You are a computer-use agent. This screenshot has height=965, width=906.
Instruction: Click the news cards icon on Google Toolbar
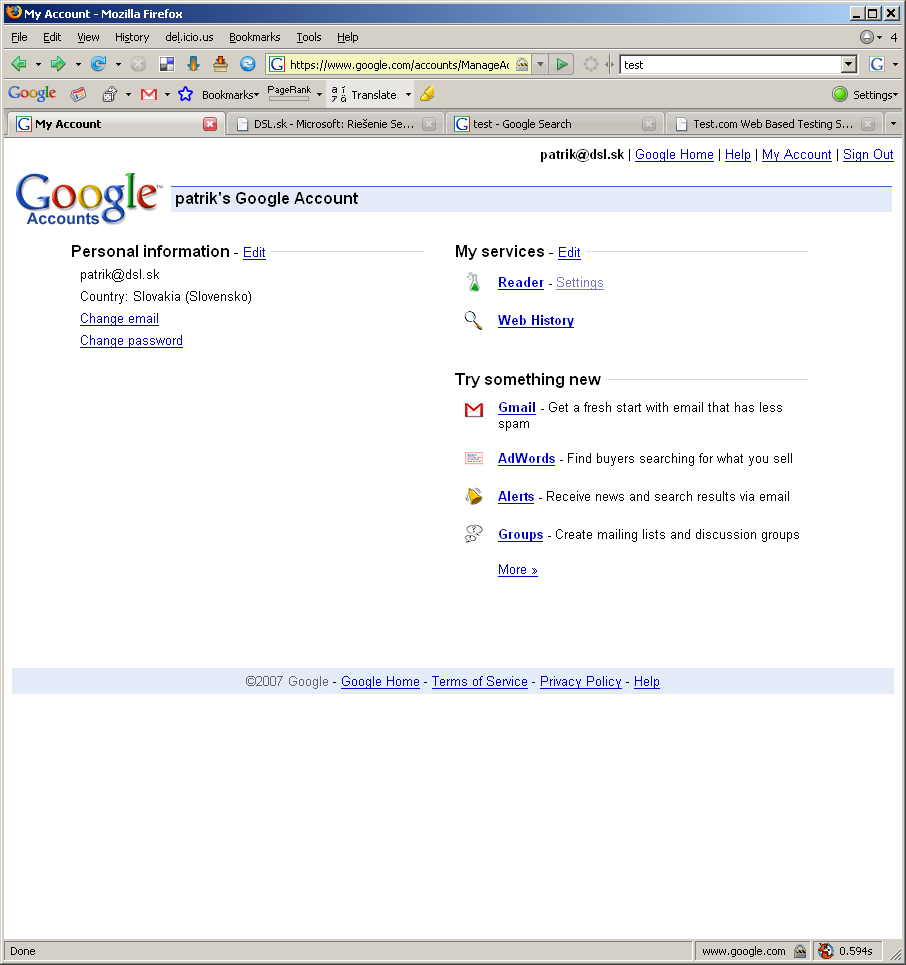coord(78,94)
